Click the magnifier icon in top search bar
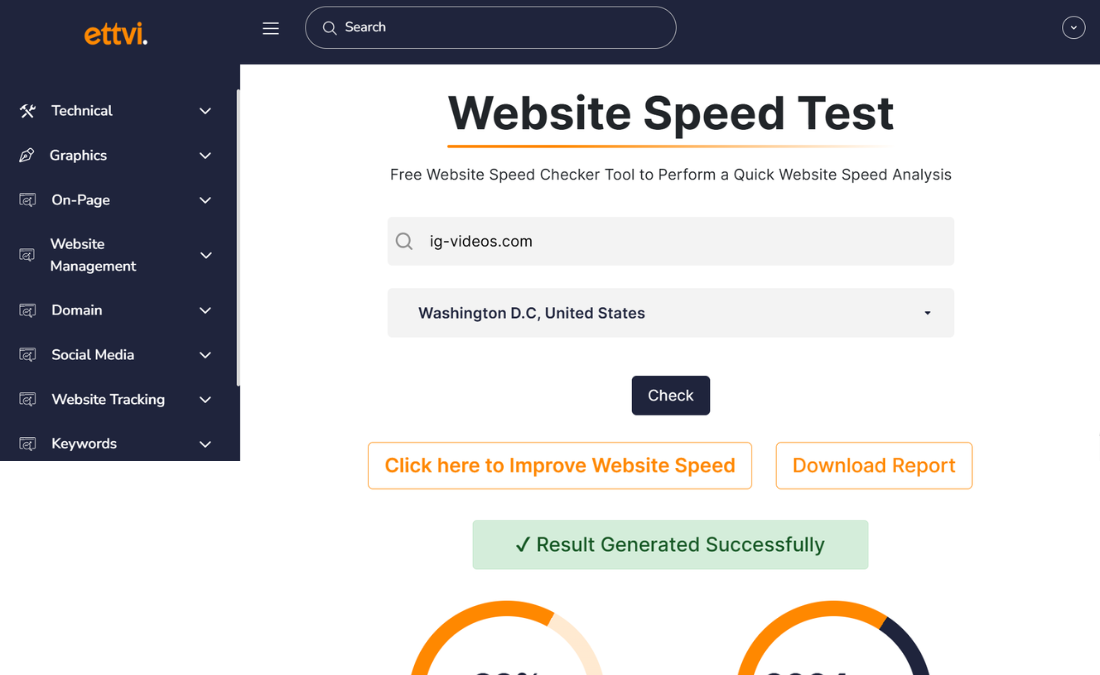This screenshot has width=1100, height=675. coord(329,28)
